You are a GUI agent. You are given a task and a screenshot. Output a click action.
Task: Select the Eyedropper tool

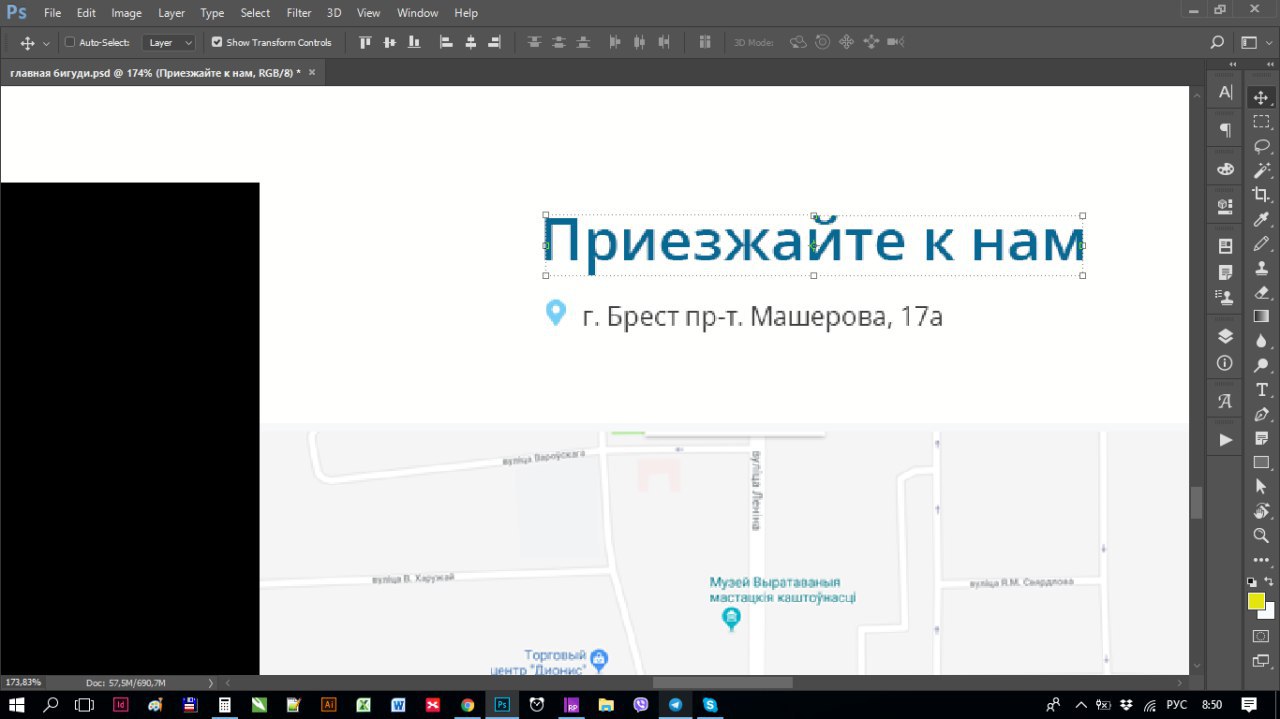1261,219
